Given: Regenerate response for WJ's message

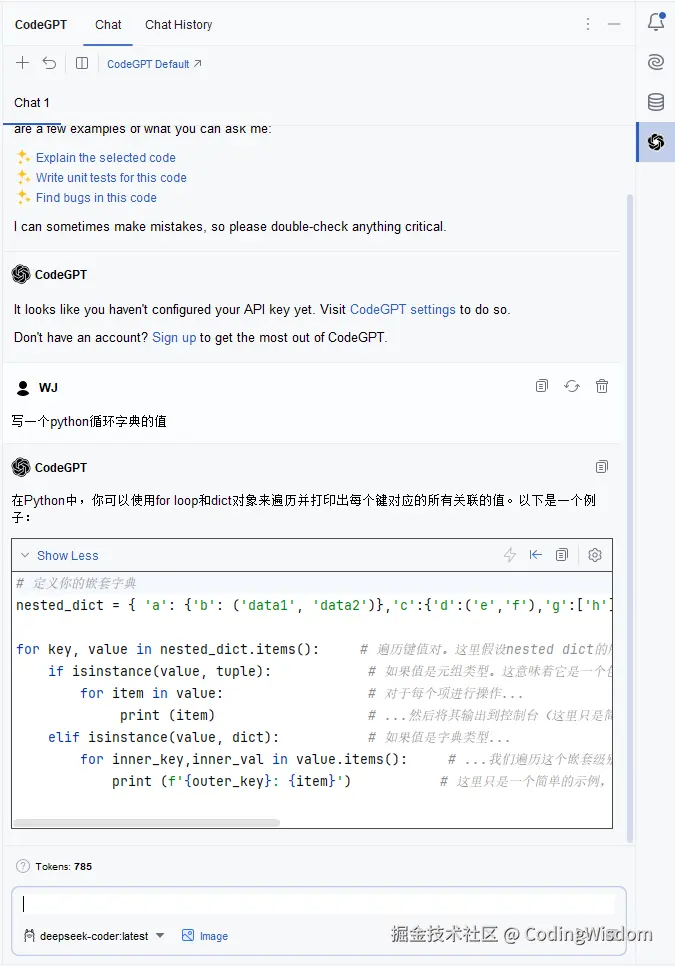Looking at the screenshot, I should [572, 386].
